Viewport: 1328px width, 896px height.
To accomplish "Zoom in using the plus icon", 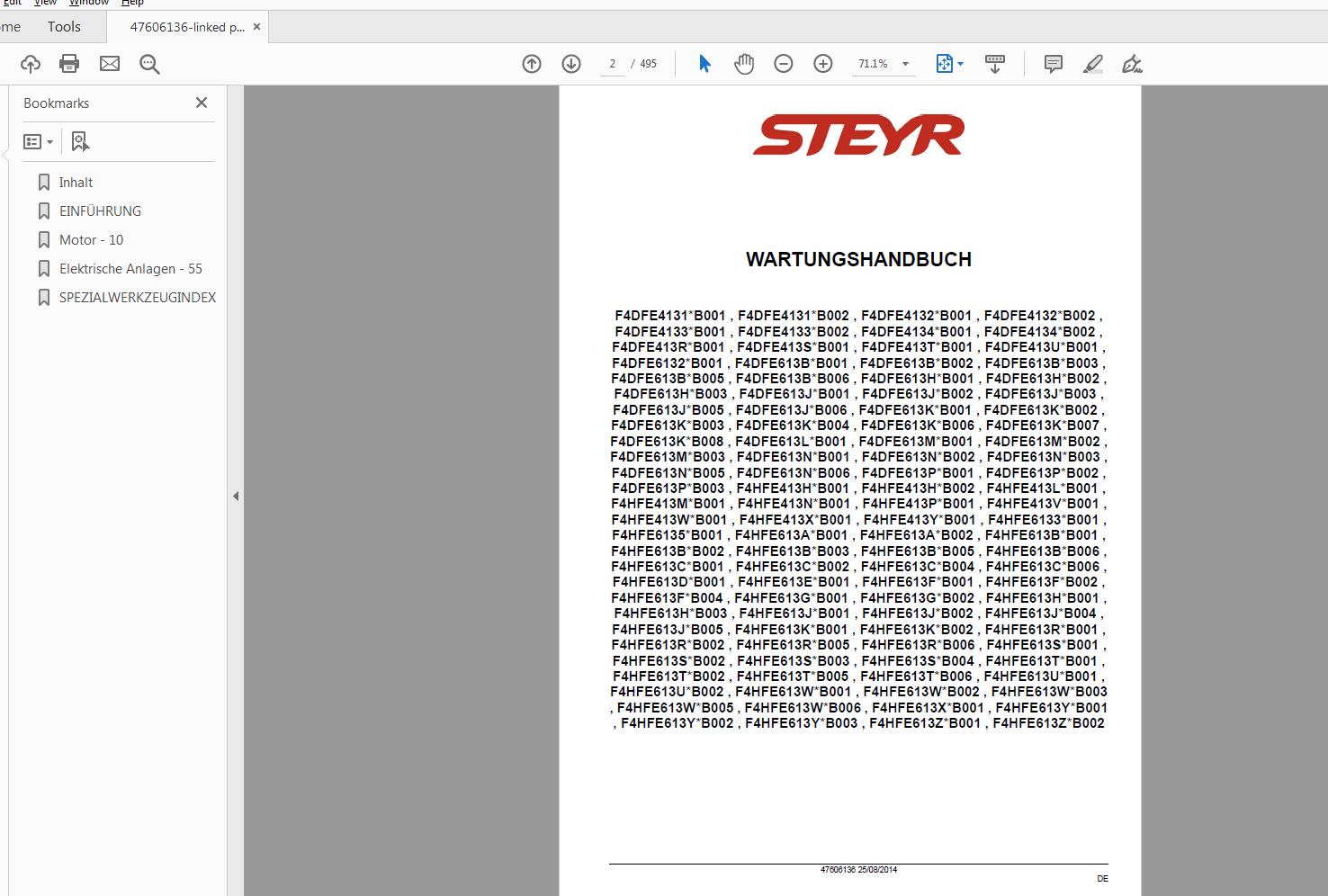I will (822, 63).
